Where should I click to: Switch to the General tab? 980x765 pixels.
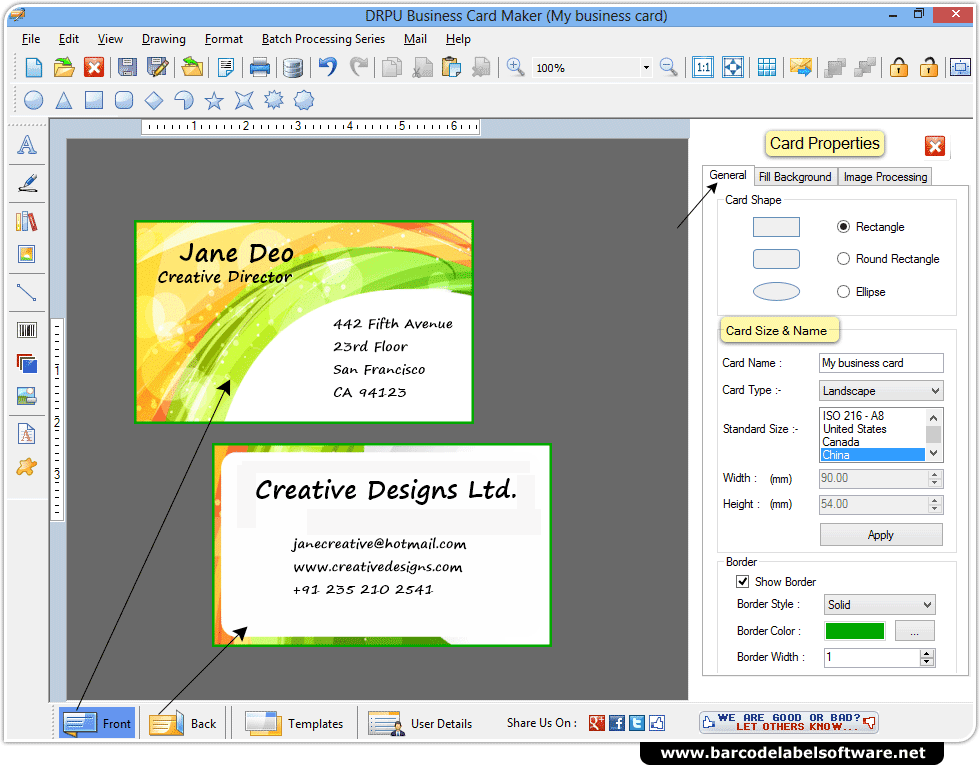pyautogui.click(x=728, y=175)
